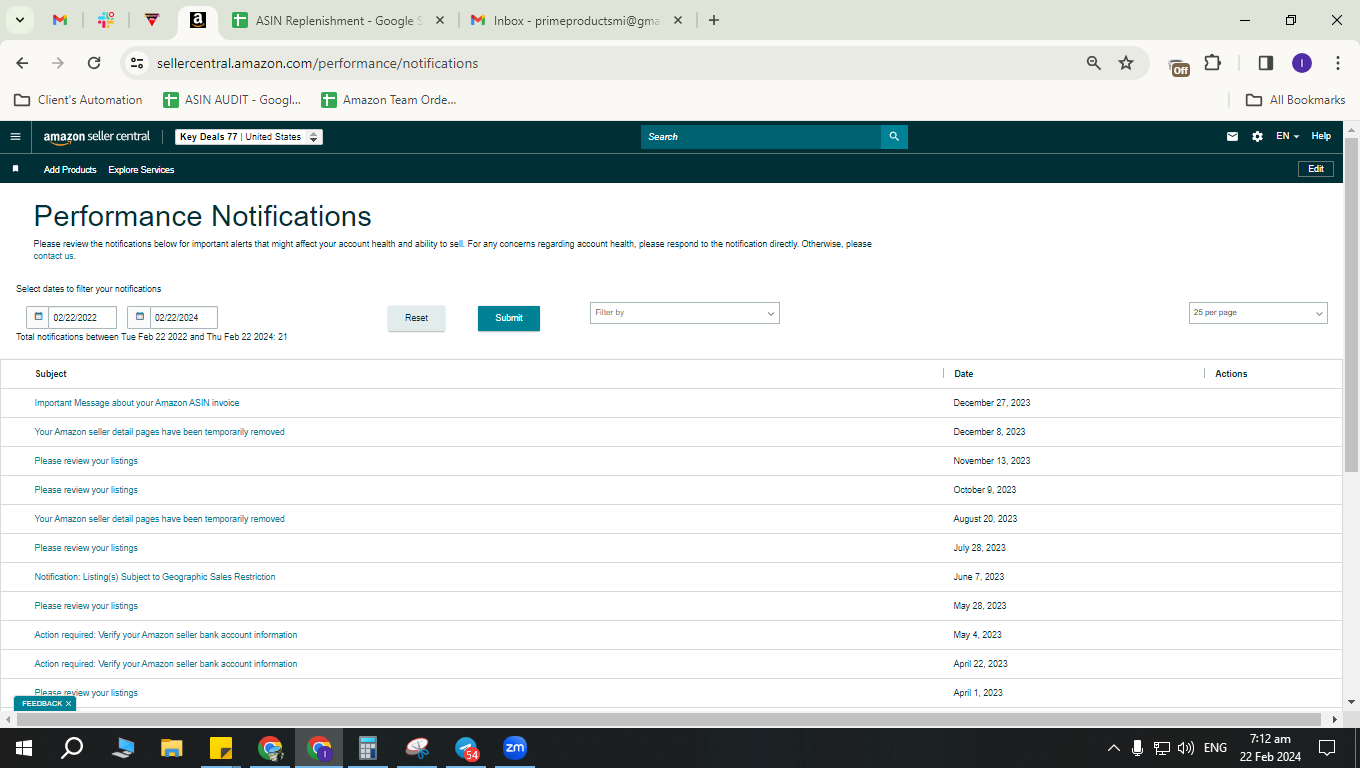Show hidden system tray icons
This screenshot has width=1360, height=768.
point(1113,748)
